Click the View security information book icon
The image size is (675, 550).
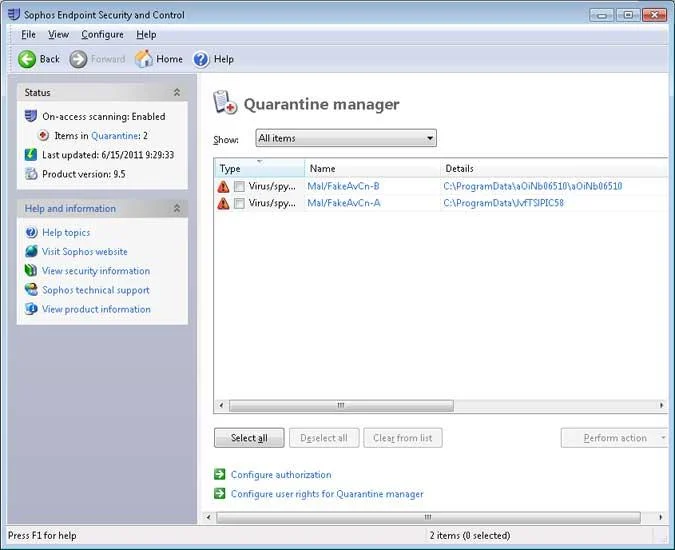(x=31, y=270)
